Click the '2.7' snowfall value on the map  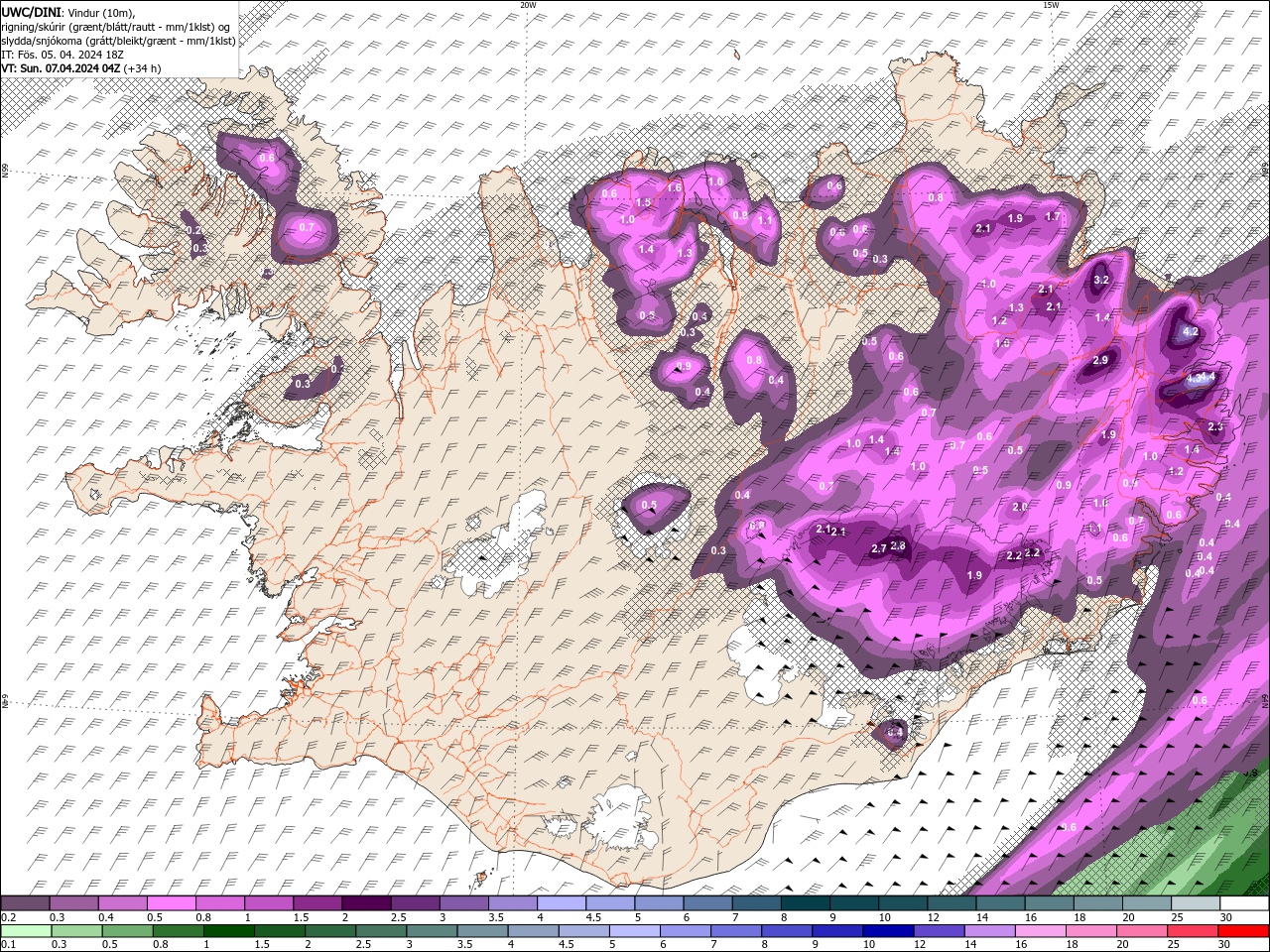tap(878, 549)
